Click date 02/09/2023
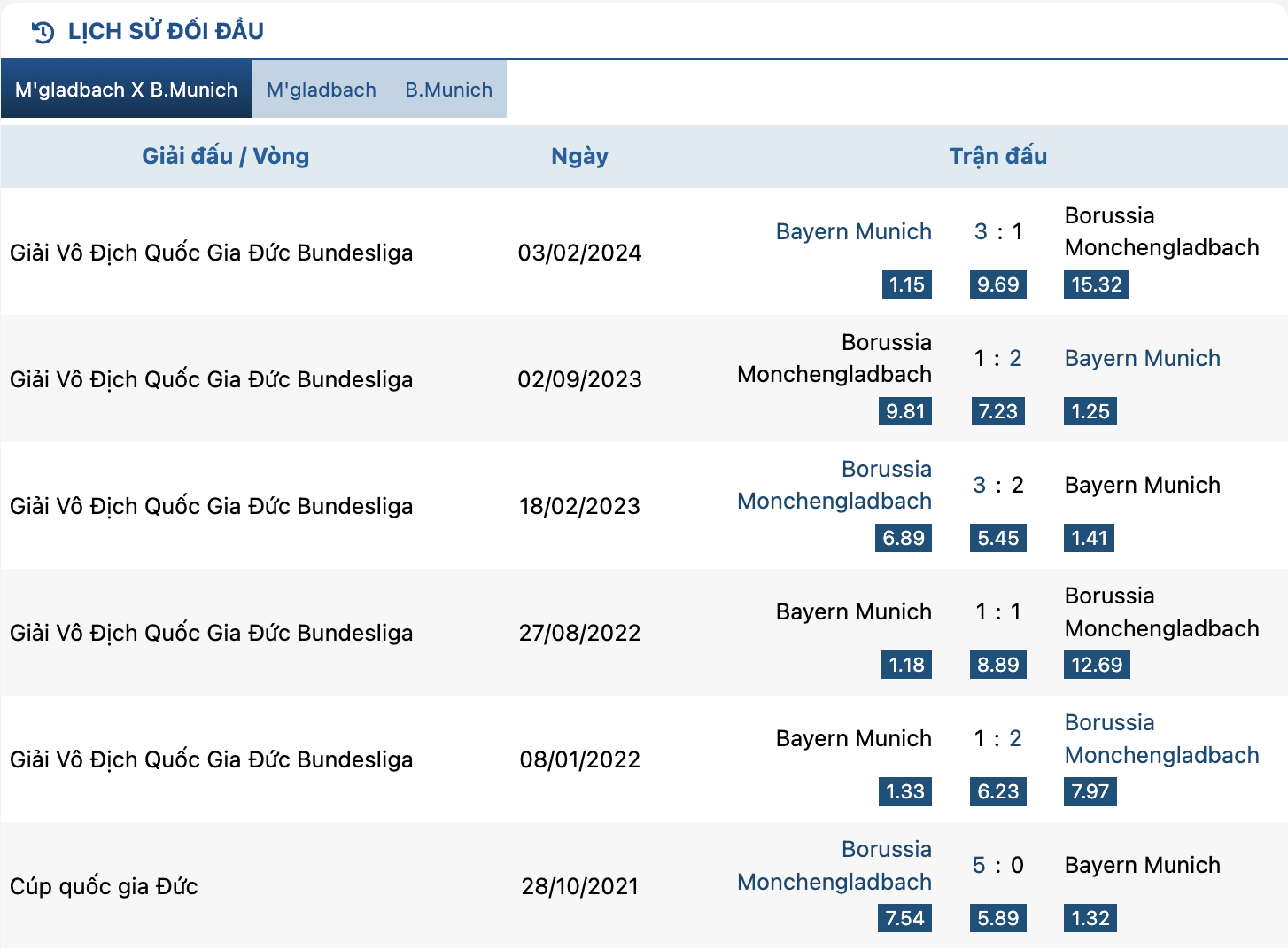Image resolution: width=1288 pixels, height=950 pixels. pyautogui.click(x=579, y=379)
